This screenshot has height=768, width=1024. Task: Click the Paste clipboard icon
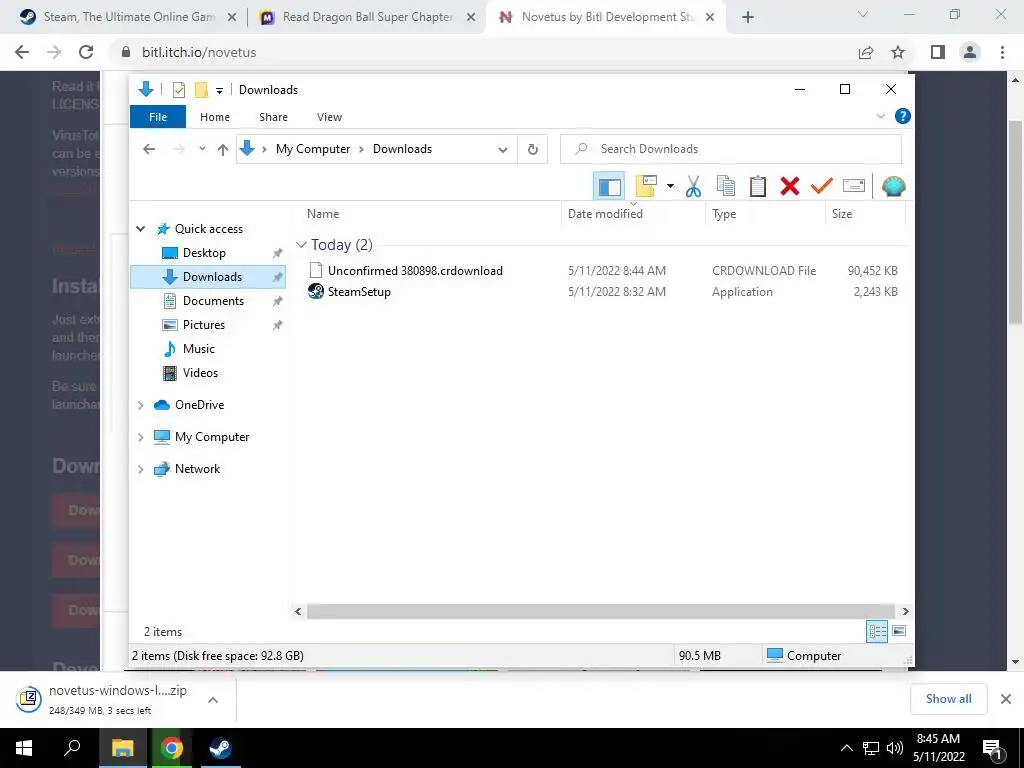pyautogui.click(x=758, y=187)
